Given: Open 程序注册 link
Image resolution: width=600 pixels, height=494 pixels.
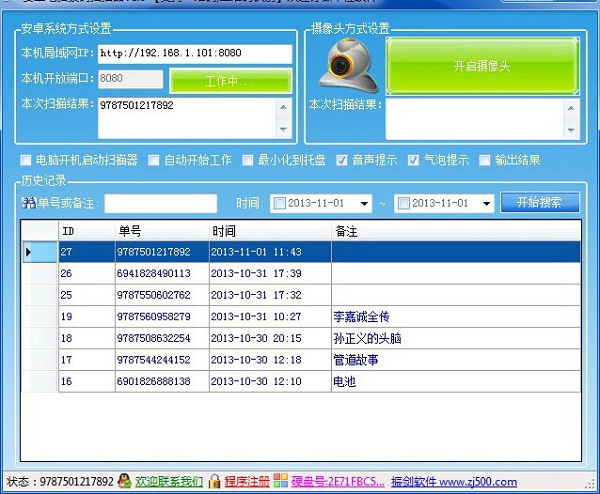Looking at the screenshot, I should [x=247, y=481].
